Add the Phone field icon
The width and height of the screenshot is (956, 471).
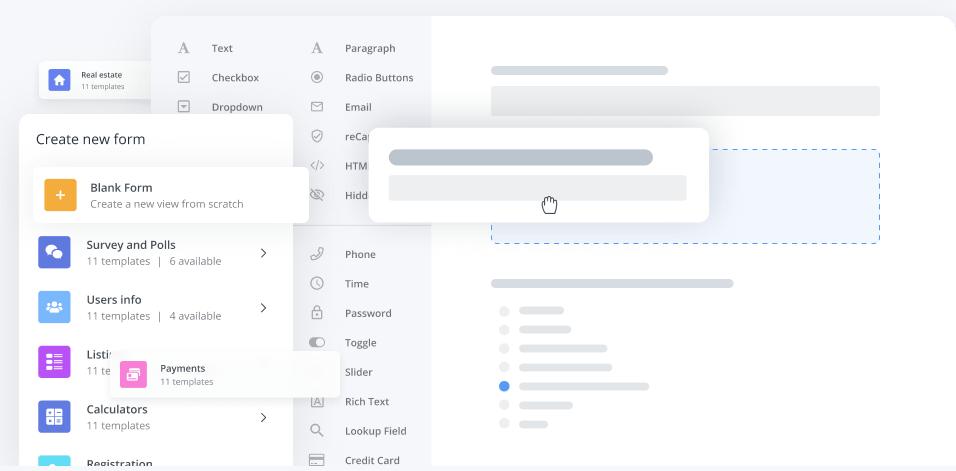tap(317, 254)
